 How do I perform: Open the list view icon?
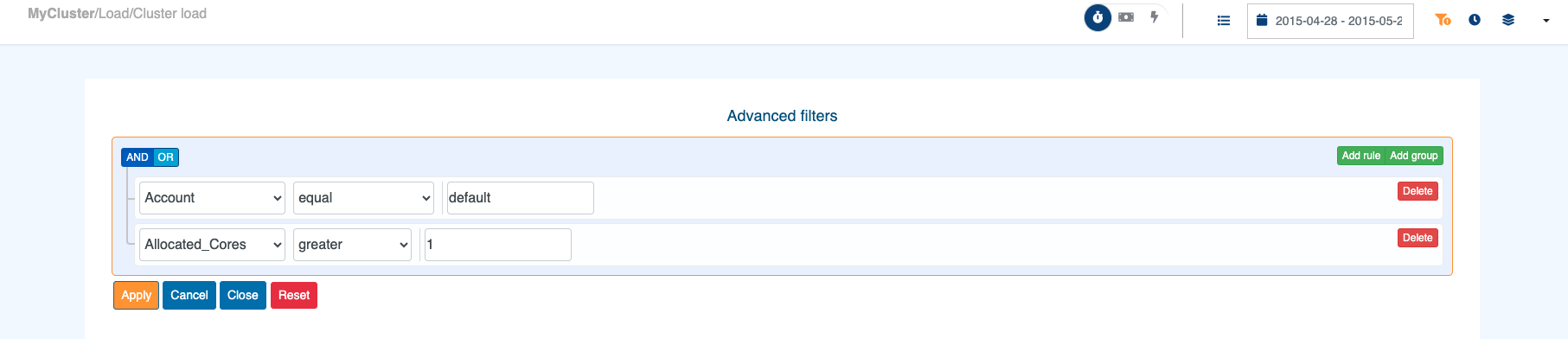1224,21
